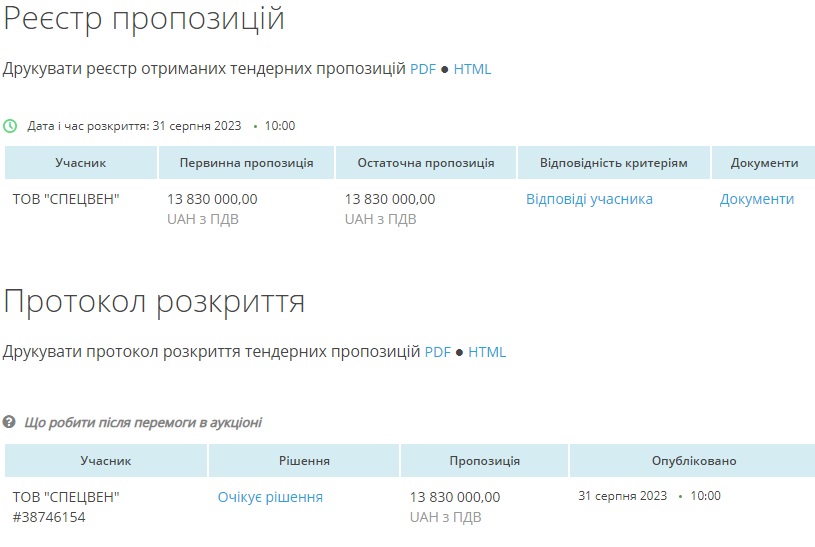815x547 pixels.
Task: Click the 'Відповідність критеріям' column header
Action: coord(613,163)
